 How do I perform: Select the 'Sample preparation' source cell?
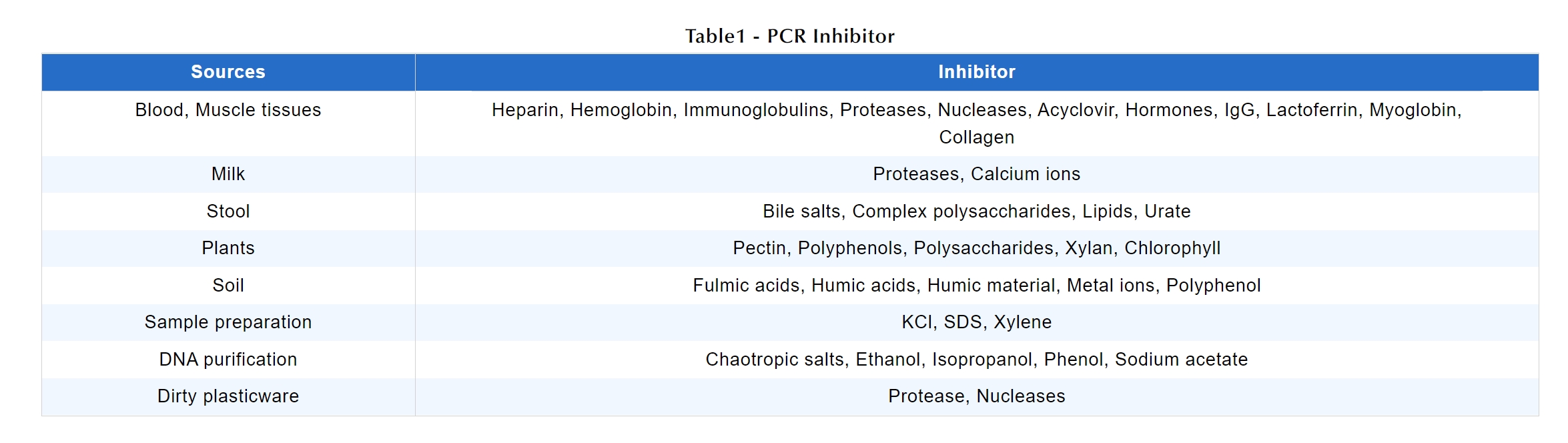pos(228,322)
